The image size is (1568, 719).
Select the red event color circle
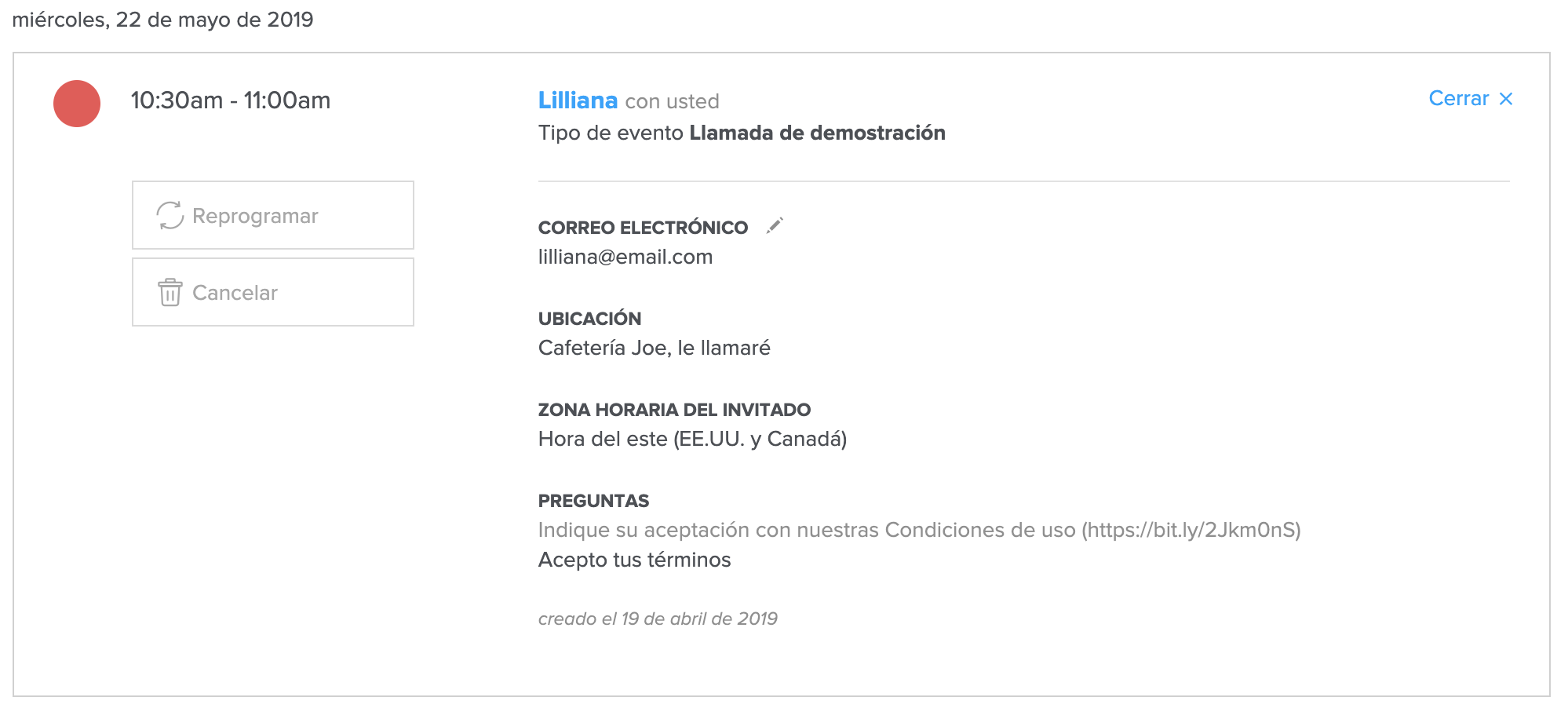(x=77, y=103)
